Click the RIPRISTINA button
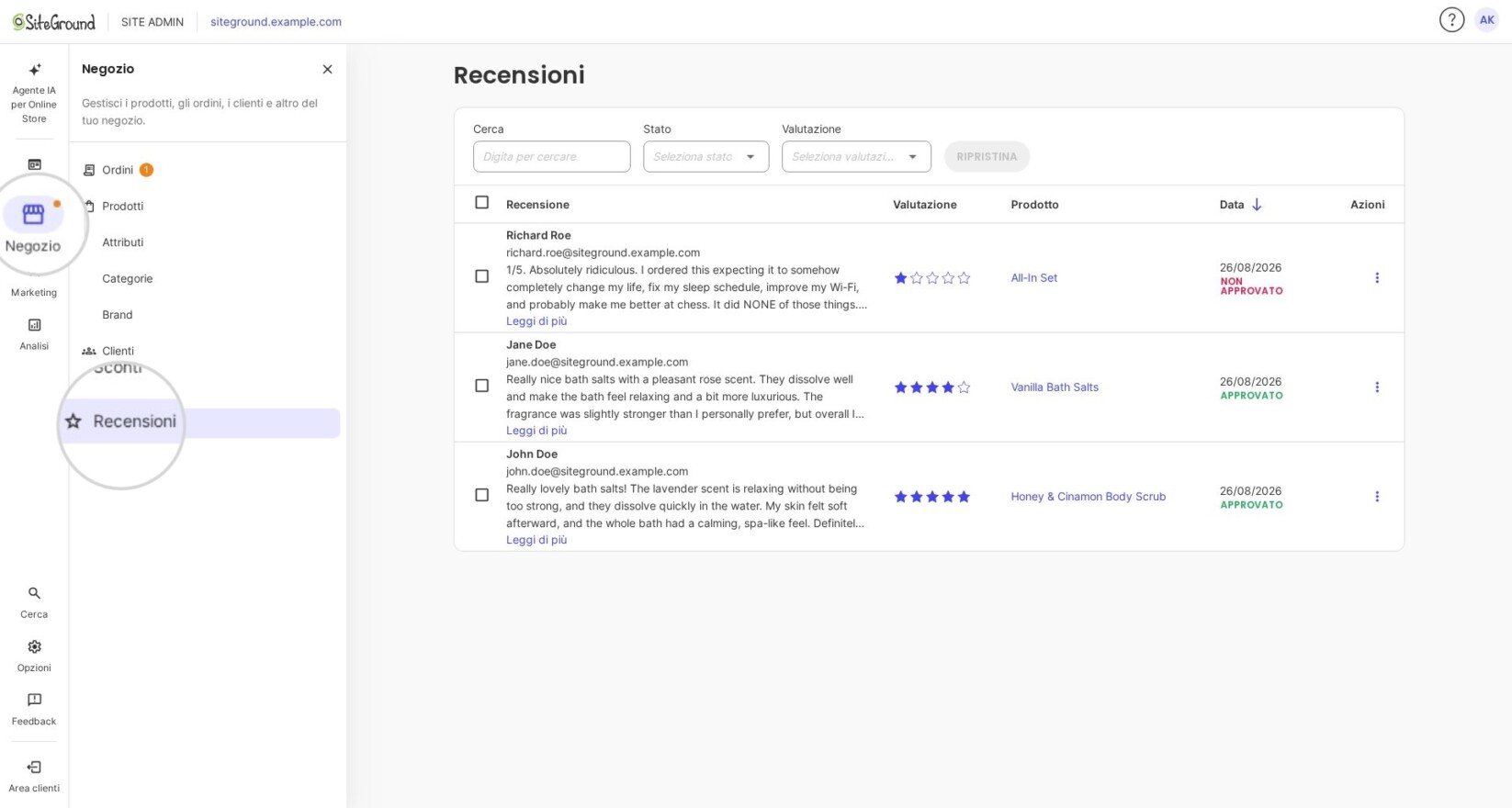Image resolution: width=1512 pixels, height=808 pixels. click(987, 157)
